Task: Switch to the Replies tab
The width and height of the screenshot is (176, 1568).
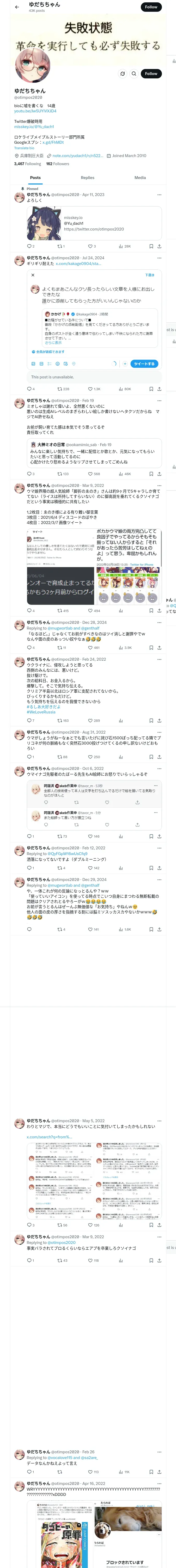Action: (x=87, y=178)
